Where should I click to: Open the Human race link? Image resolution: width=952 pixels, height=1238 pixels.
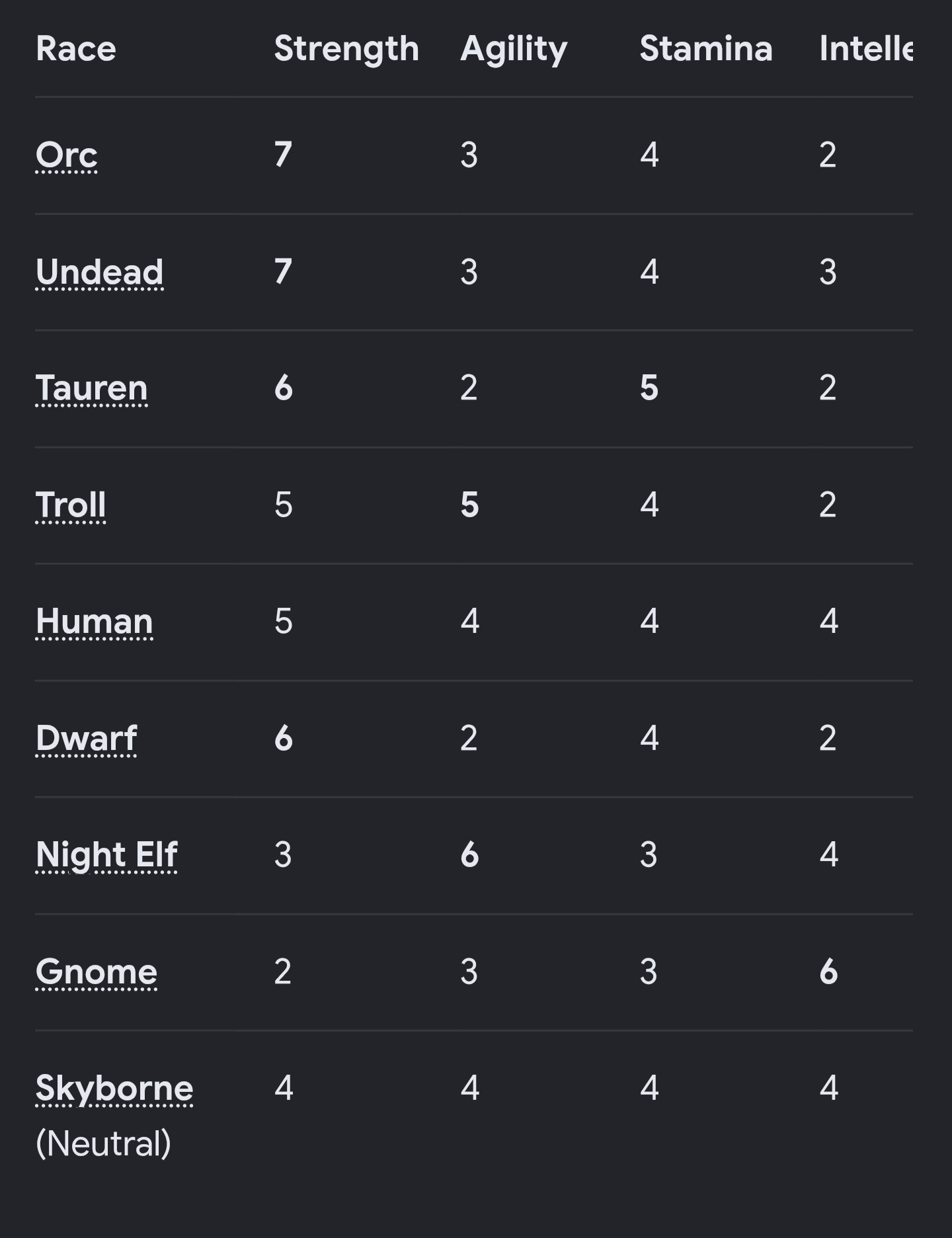click(95, 622)
